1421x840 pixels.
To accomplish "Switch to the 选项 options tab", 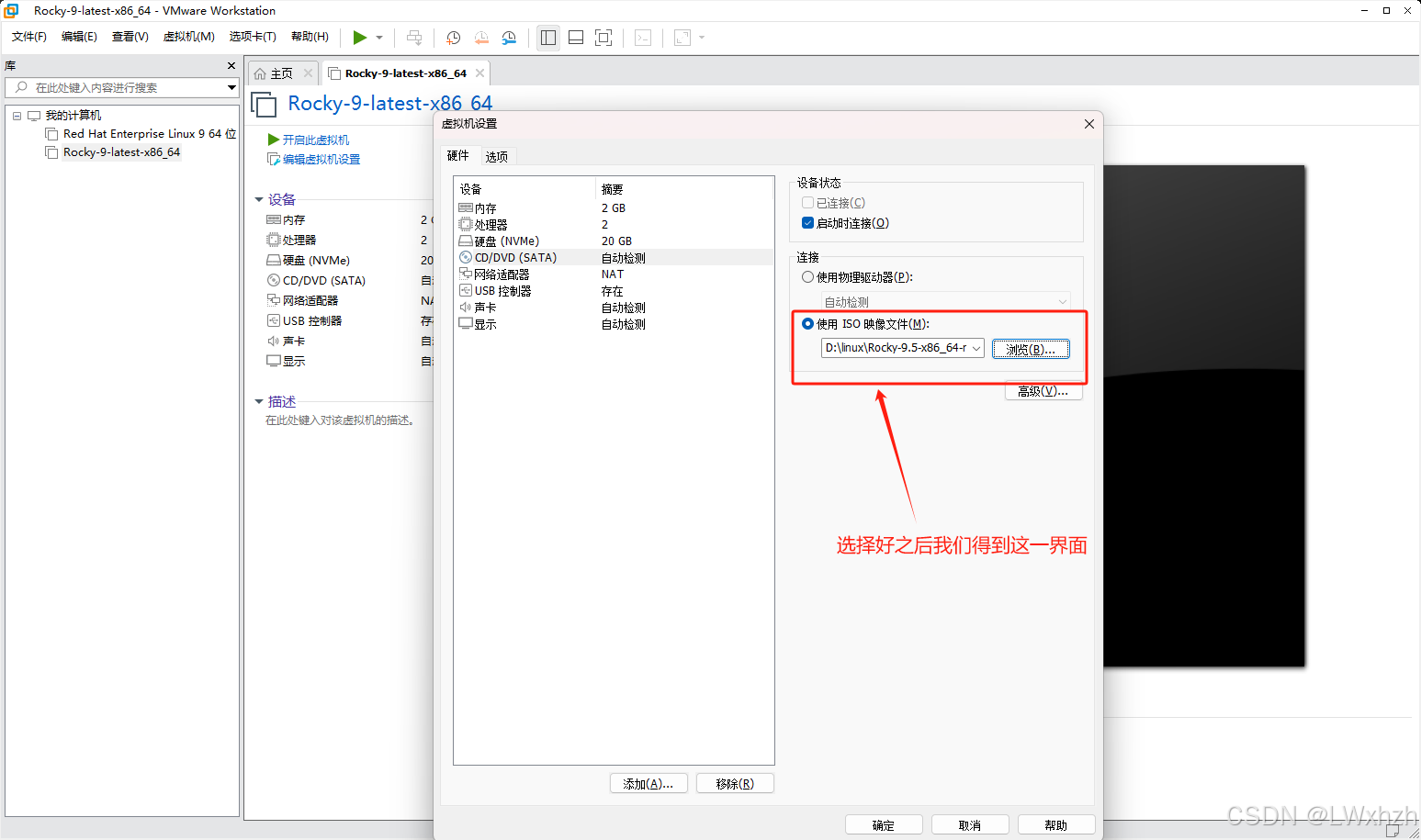I will pos(497,157).
